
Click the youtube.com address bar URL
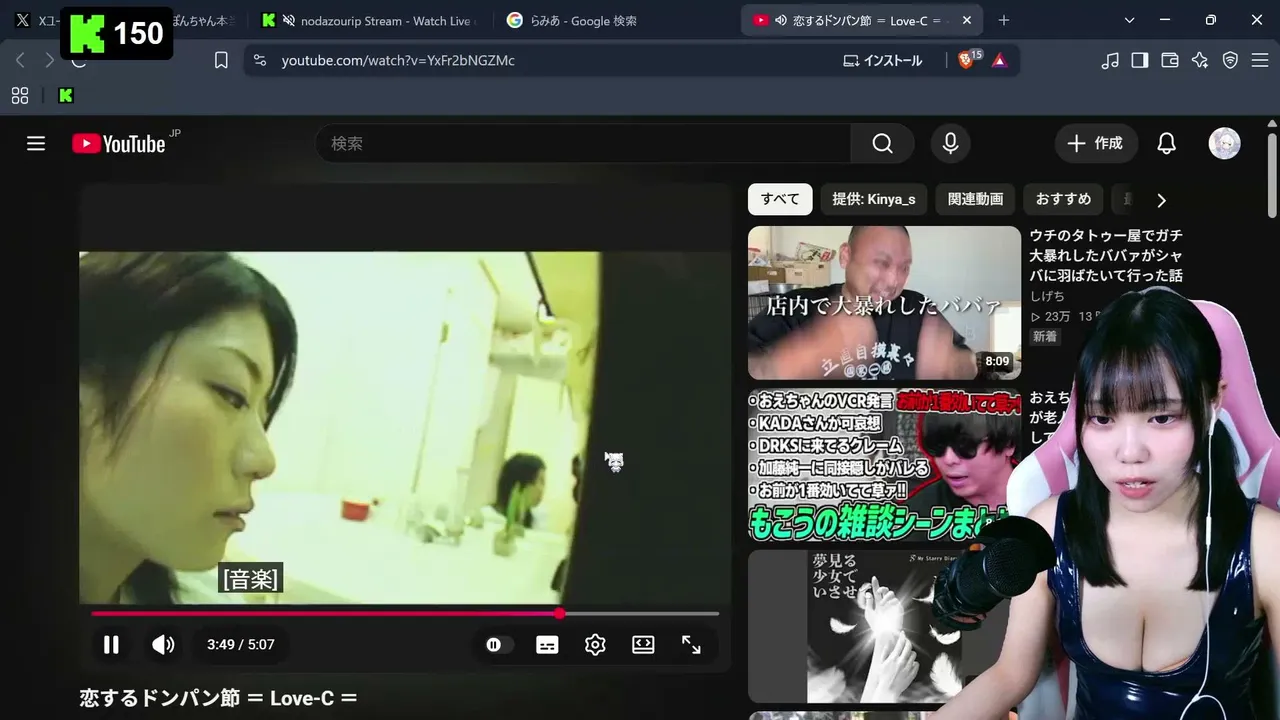pos(398,60)
